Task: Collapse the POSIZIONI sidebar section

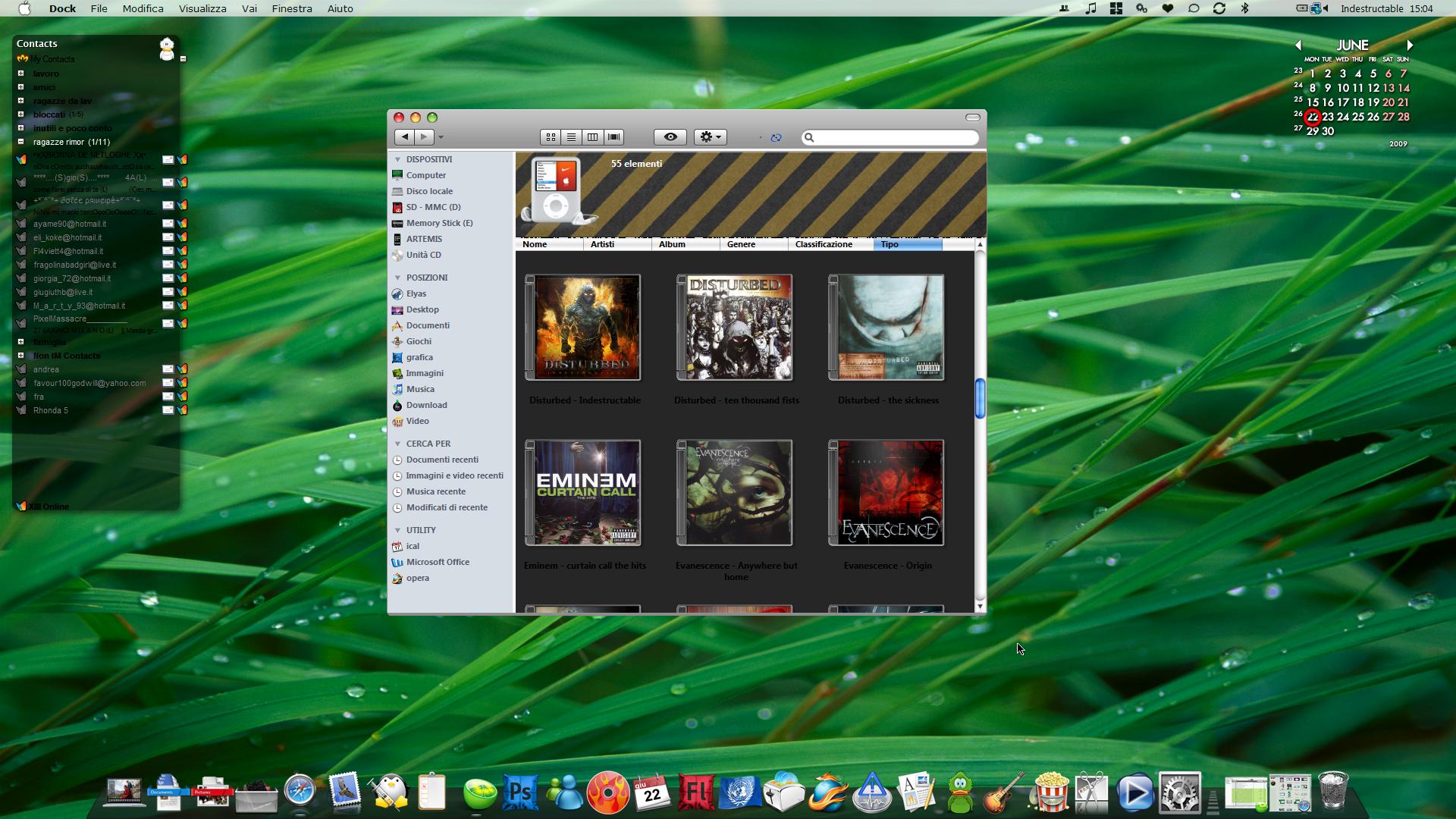Action: (x=397, y=278)
